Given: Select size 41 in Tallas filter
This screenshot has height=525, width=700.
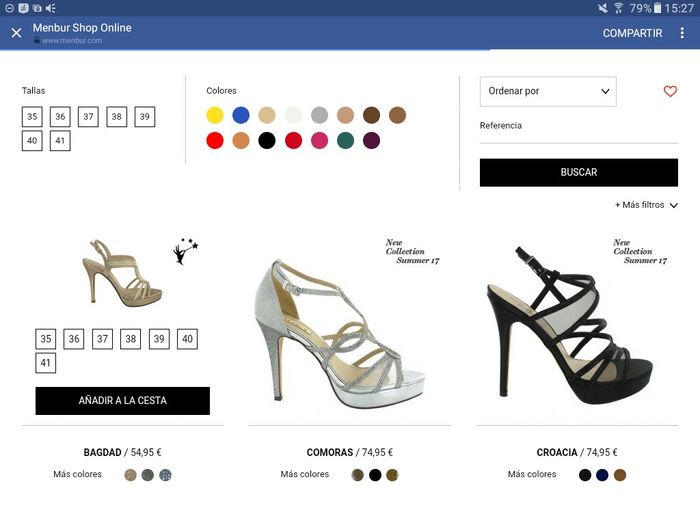Looking at the screenshot, I should tap(60, 141).
